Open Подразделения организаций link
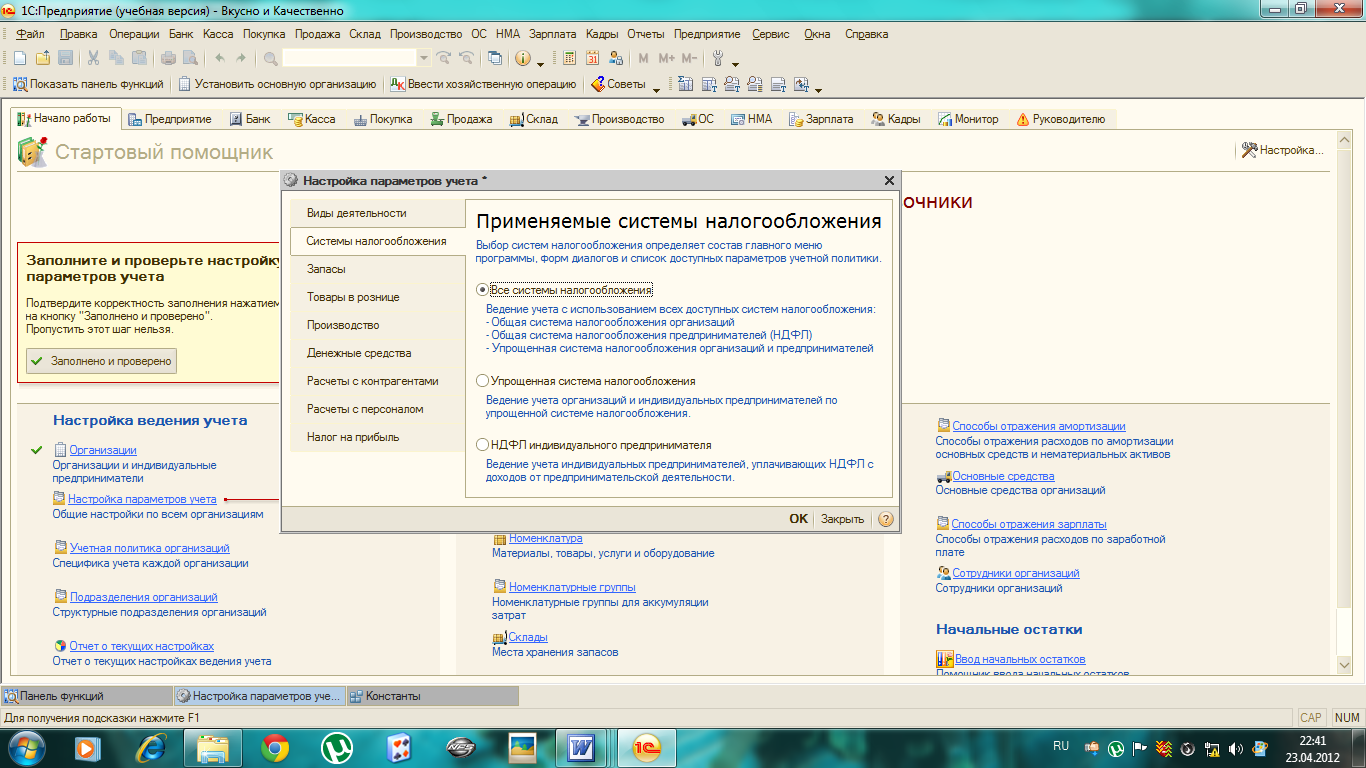This screenshot has width=1366, height=768. pyautogui.click(x=143, y=597)
